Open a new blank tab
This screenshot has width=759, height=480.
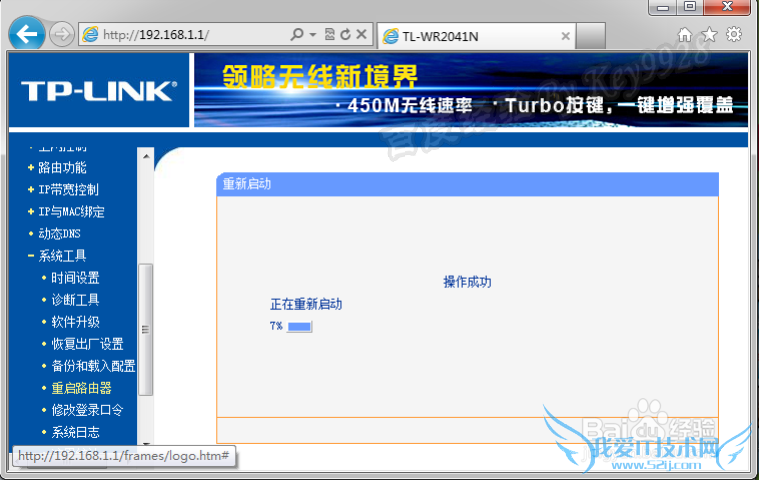(x=591, y=36)
